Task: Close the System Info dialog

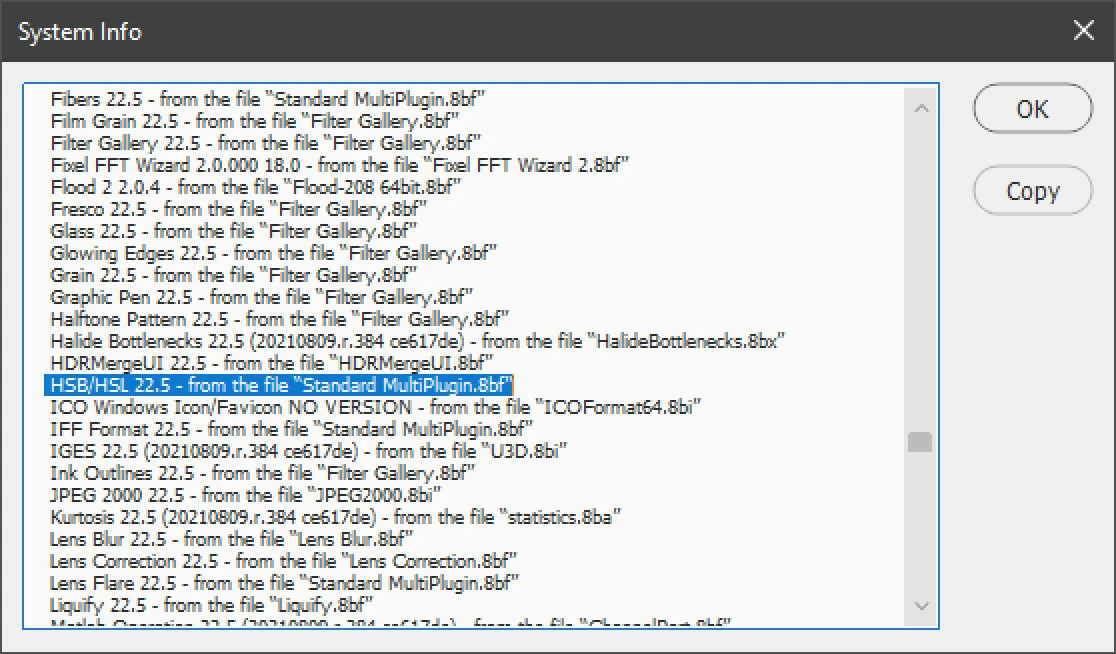Action: (1083, 31)
